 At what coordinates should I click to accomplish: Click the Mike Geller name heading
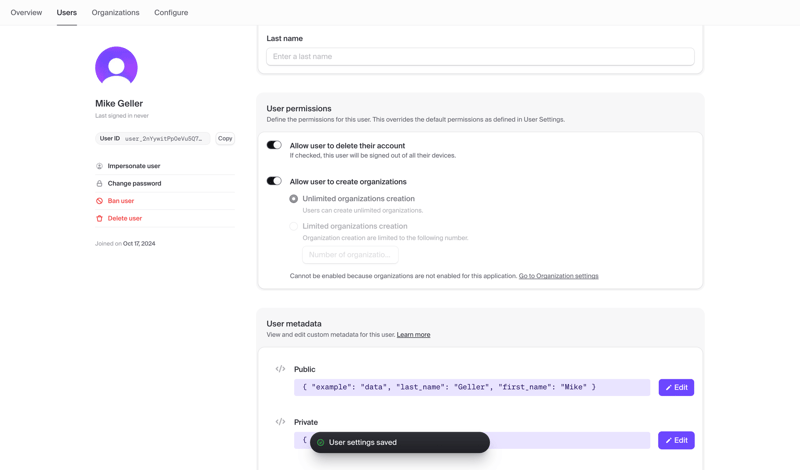119,103
